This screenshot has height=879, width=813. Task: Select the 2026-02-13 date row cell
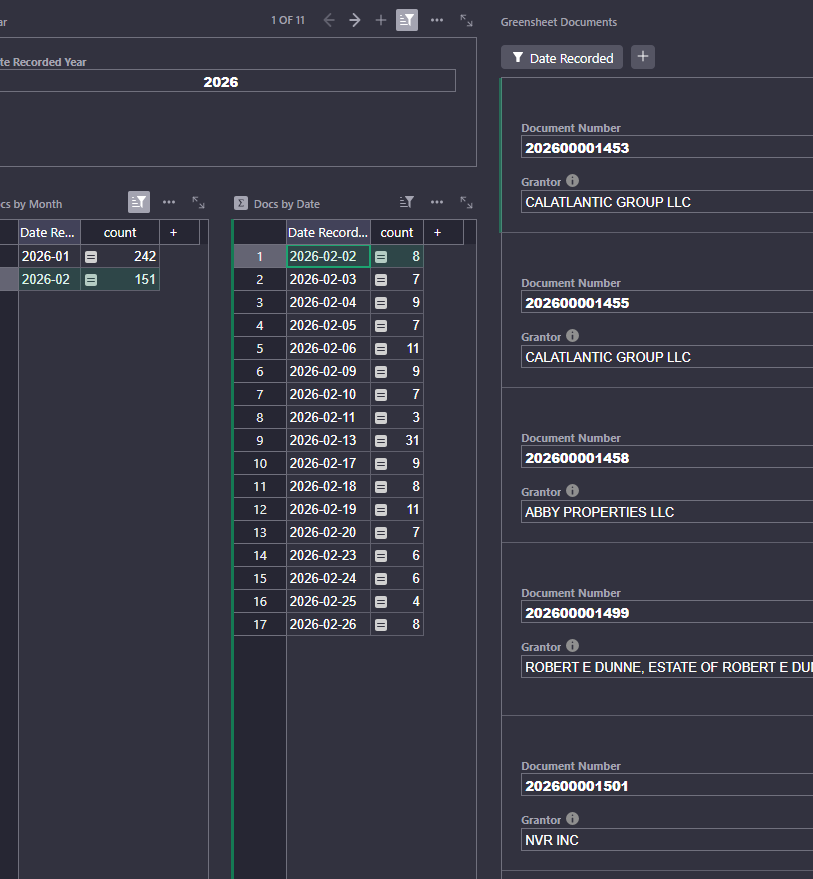click(328, 440)
